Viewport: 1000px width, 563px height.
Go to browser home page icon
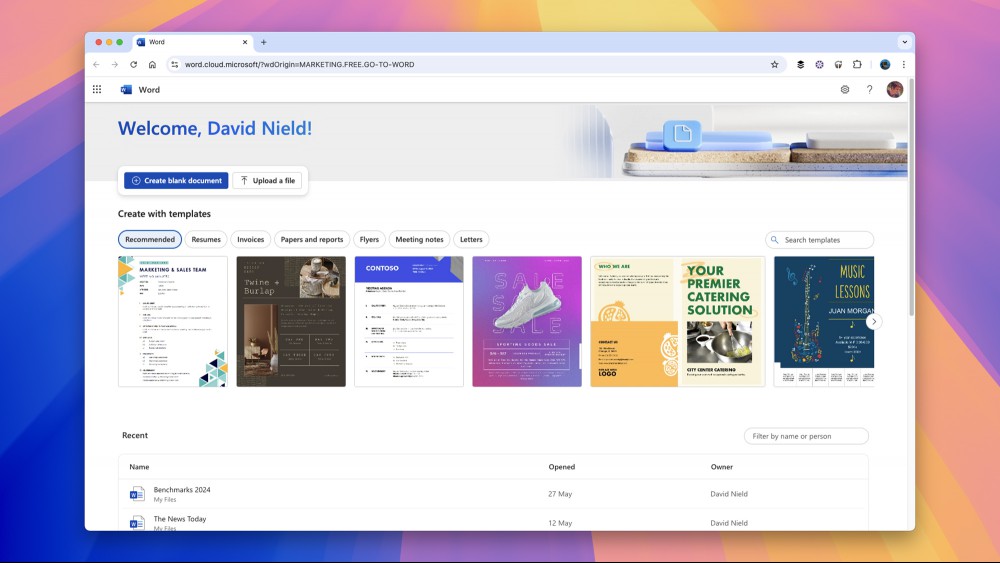[152, 64]
